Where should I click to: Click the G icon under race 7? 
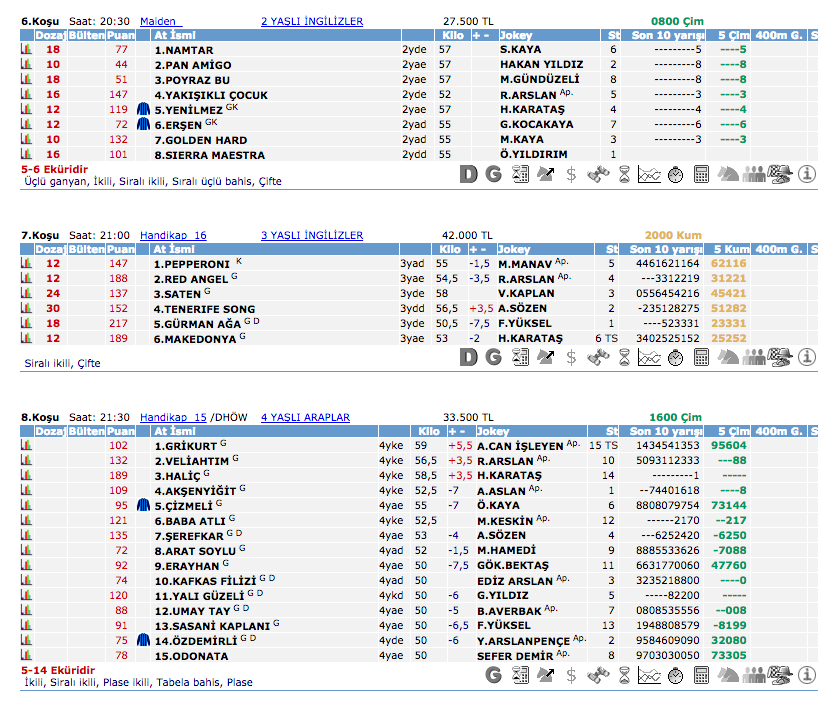493,357
